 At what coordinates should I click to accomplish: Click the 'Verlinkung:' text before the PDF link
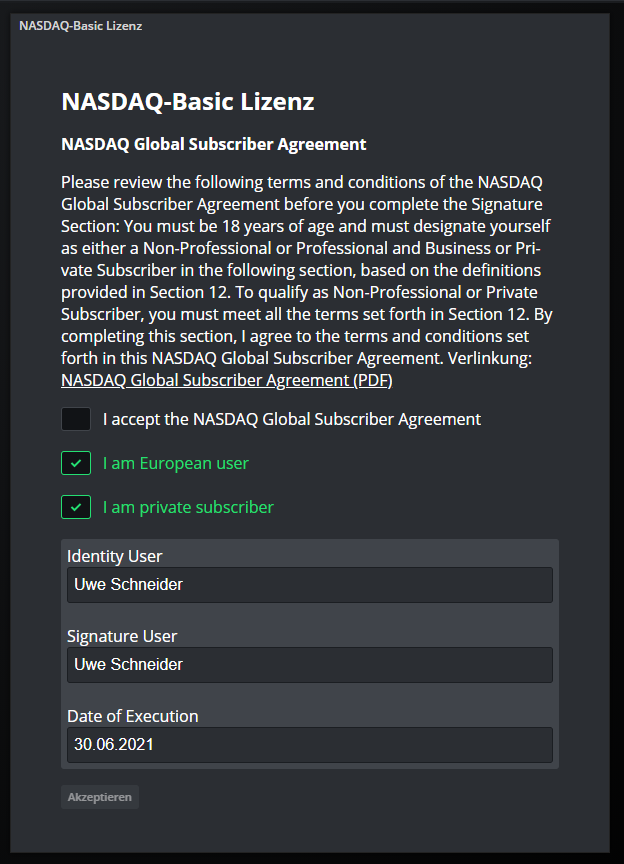489,358
